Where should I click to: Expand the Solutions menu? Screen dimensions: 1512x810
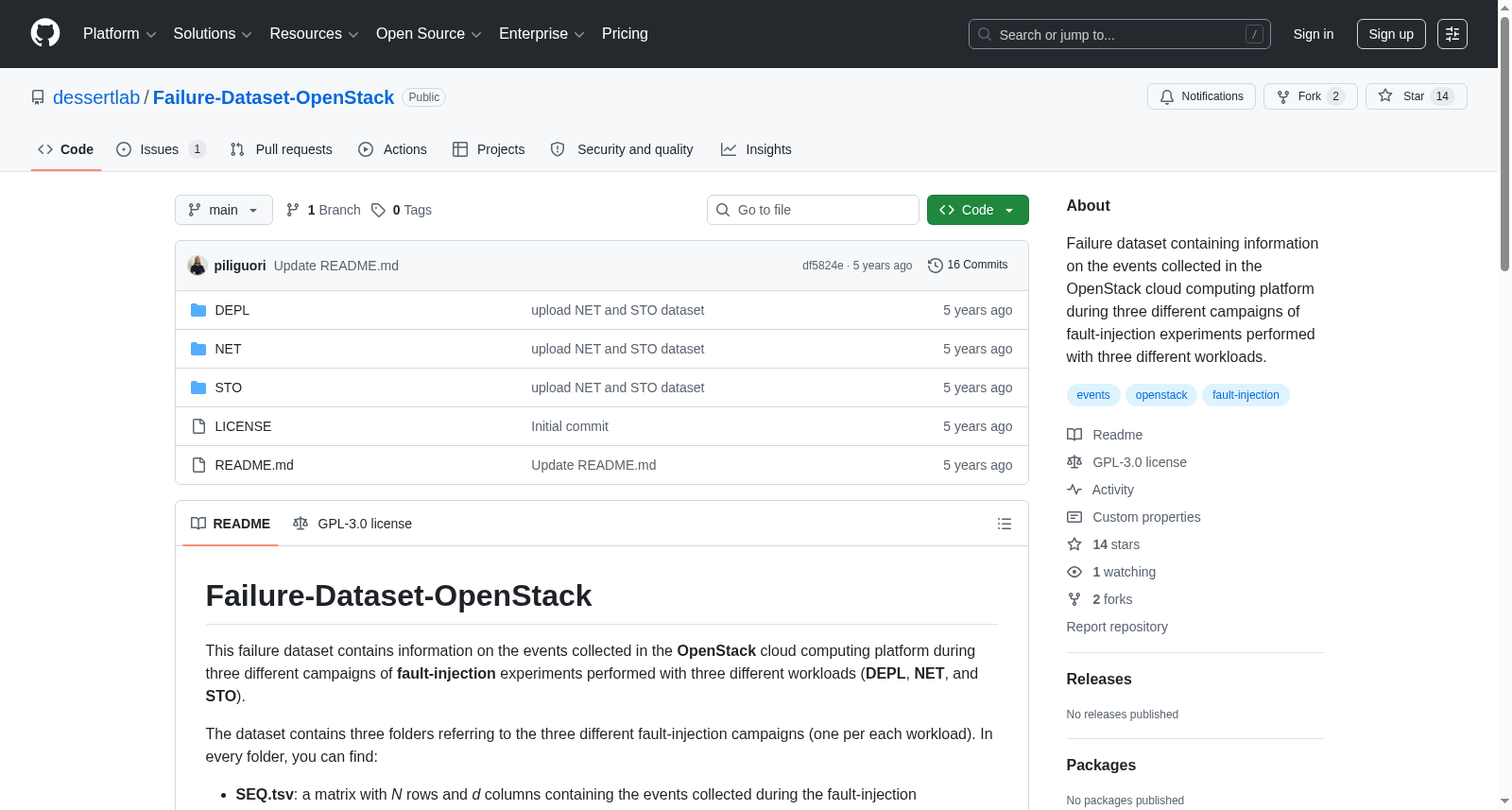click(213, 34)
